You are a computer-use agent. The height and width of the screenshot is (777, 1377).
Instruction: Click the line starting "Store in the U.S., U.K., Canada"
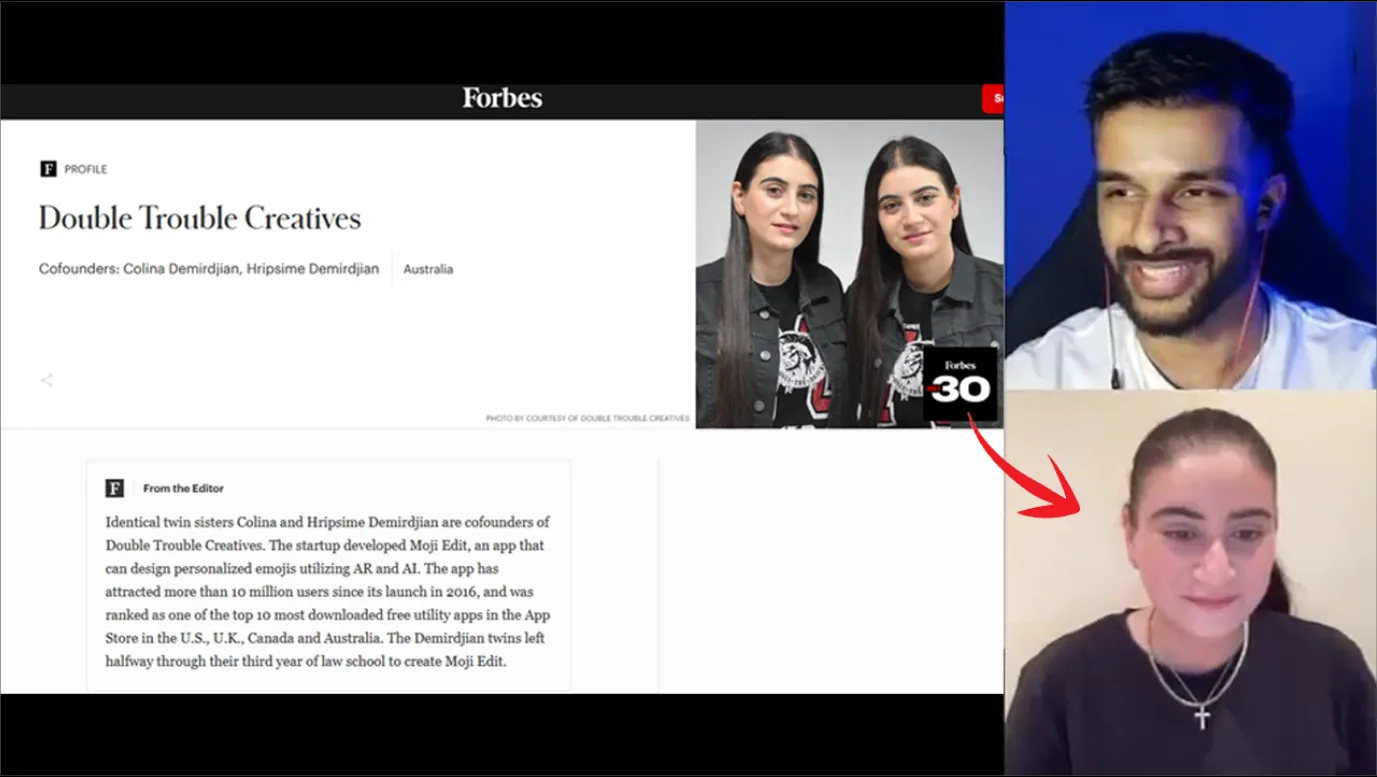[325, 638]
